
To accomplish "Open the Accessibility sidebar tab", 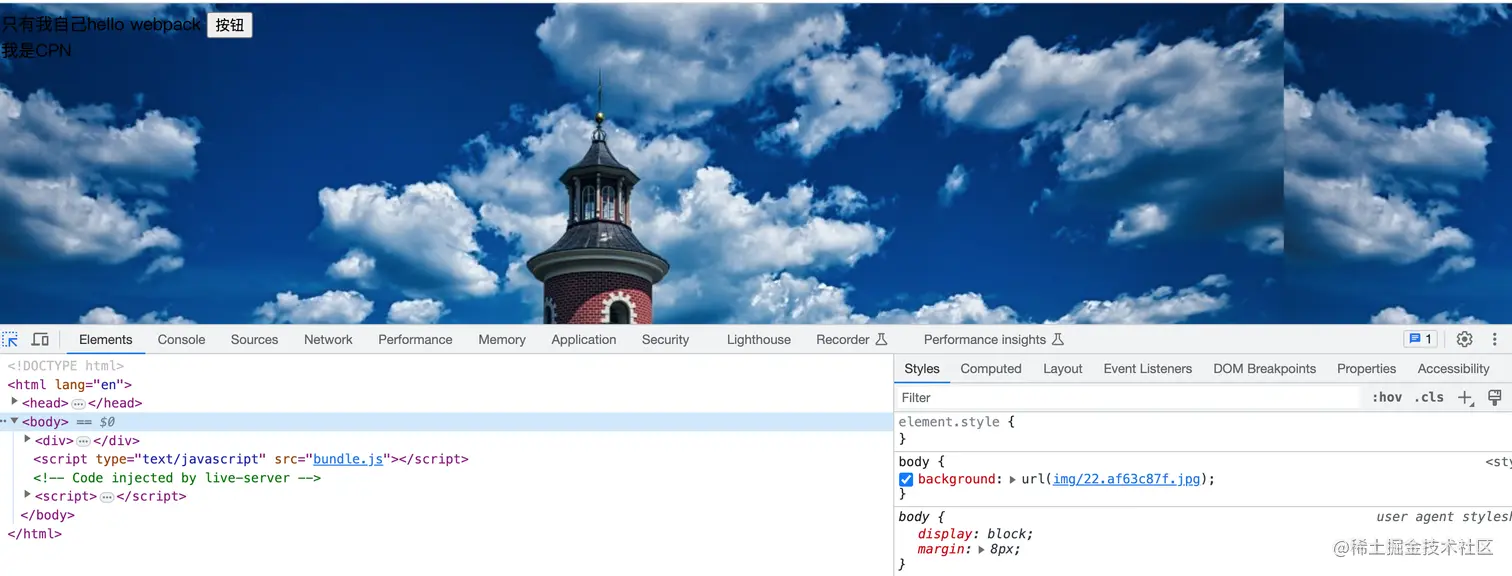I will pos(1454,369).
